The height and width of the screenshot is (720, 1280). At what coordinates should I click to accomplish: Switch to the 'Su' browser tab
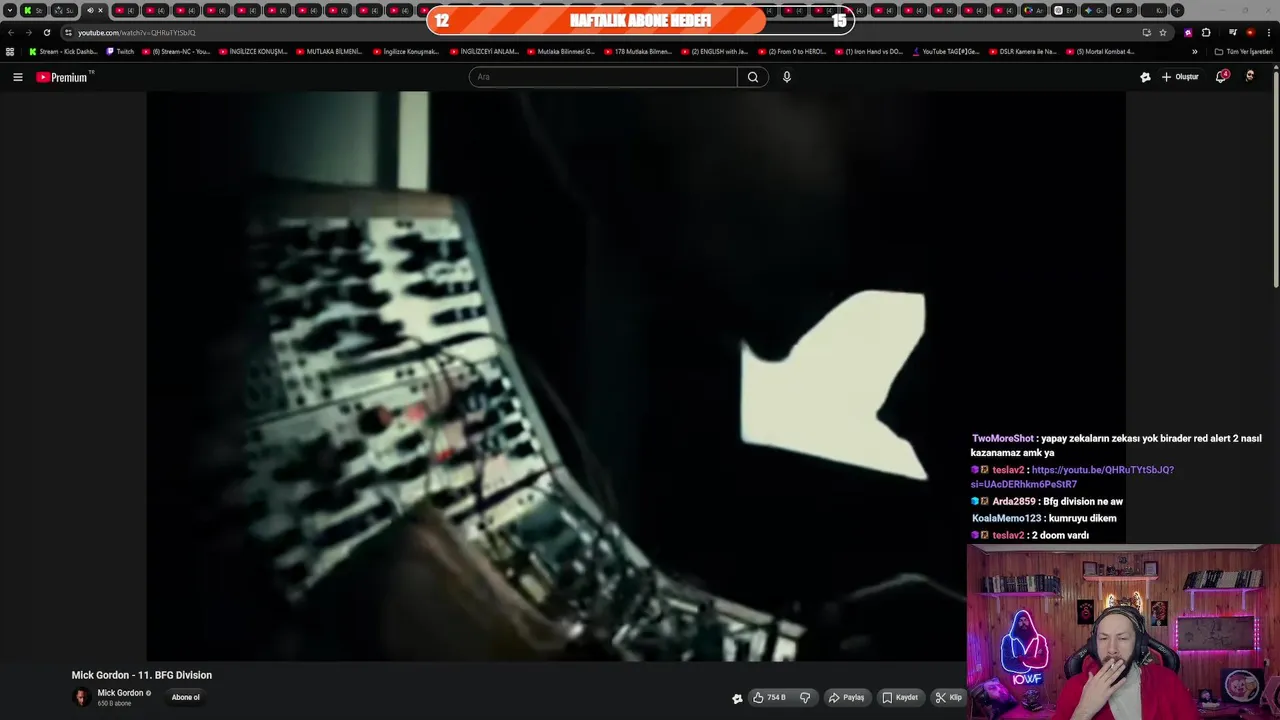pyautogui.click(x=64, y=10)
